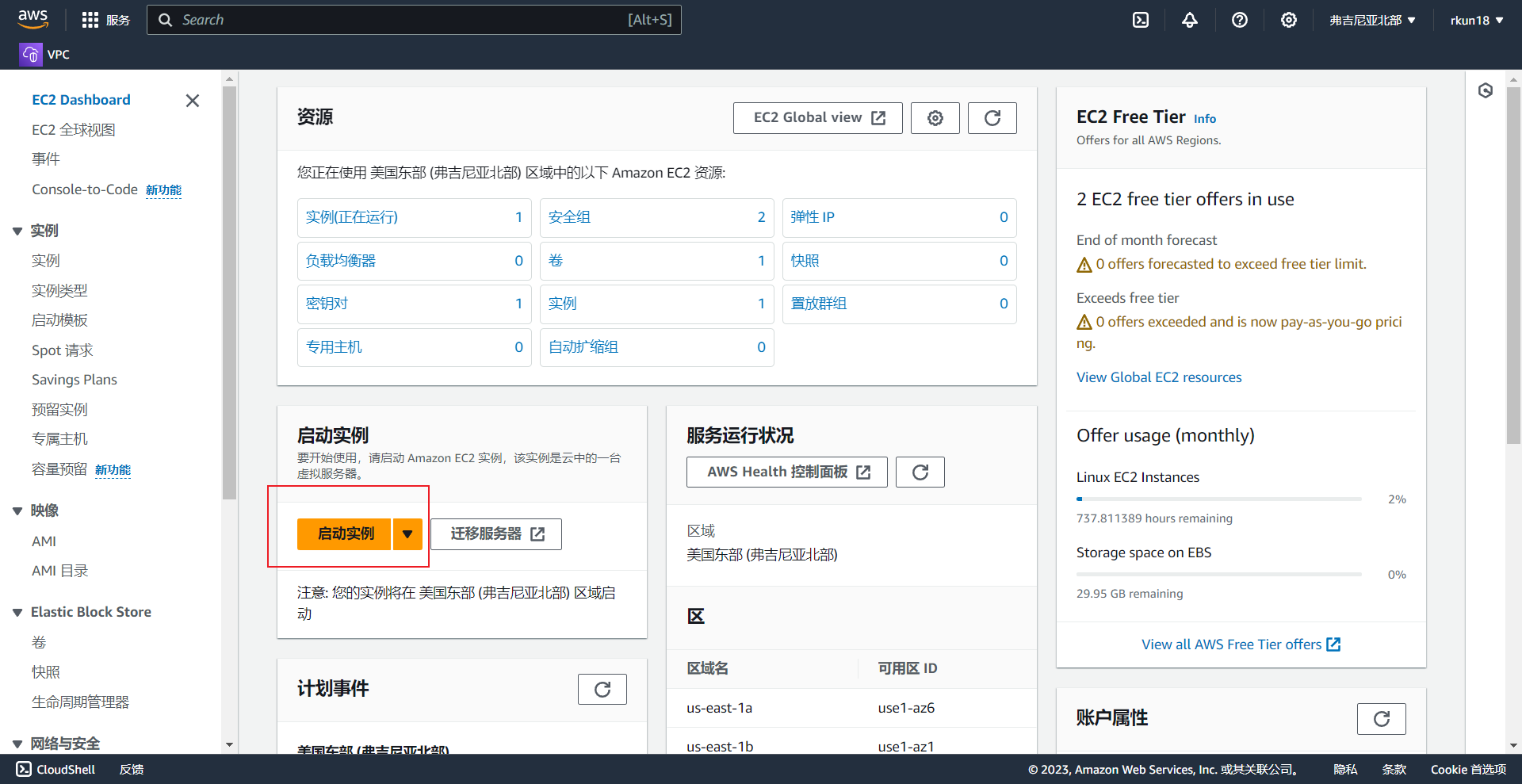The height and width of the screenshot is (784, 1522).
Task: Open Savings Plans in sidebar
Action: [x=75, y=380]
